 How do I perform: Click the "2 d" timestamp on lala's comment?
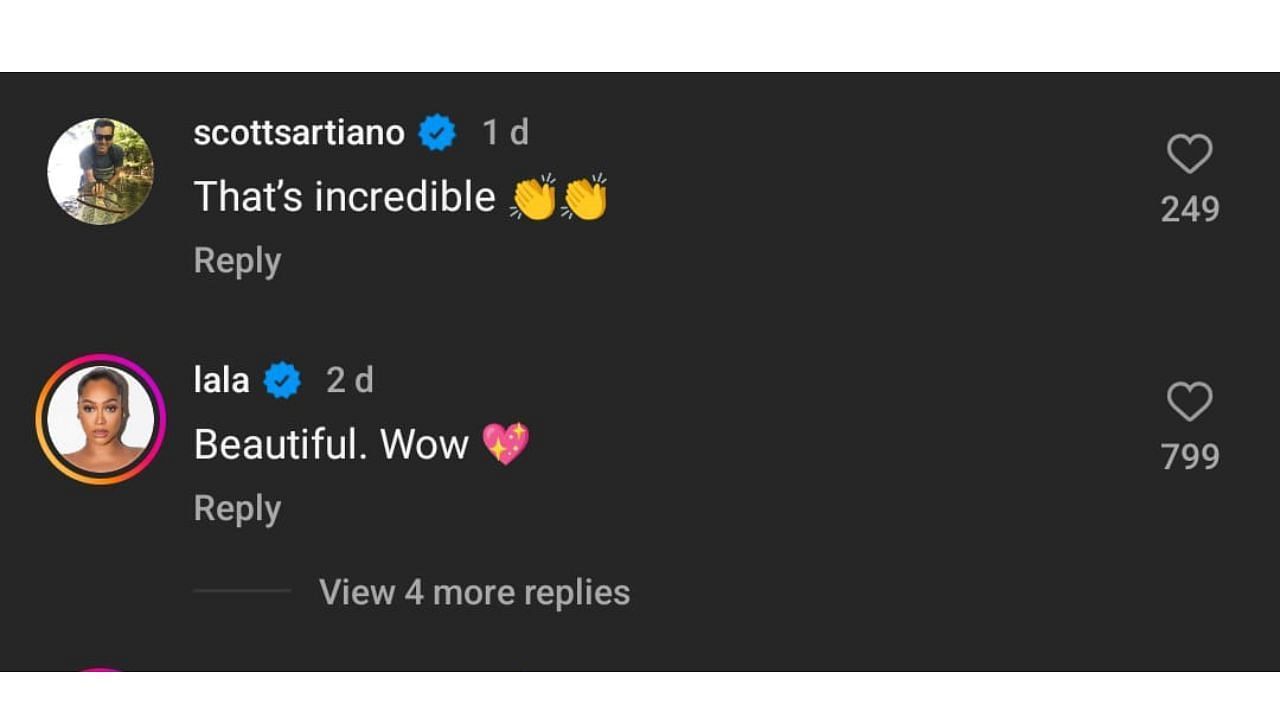pyautogui.click(x=349, y=381)
